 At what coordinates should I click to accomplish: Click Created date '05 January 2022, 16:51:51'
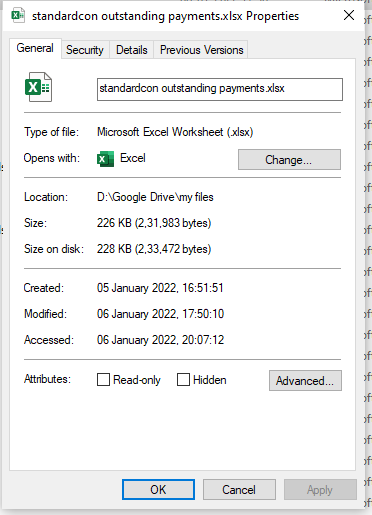click(x=160, y=288)
